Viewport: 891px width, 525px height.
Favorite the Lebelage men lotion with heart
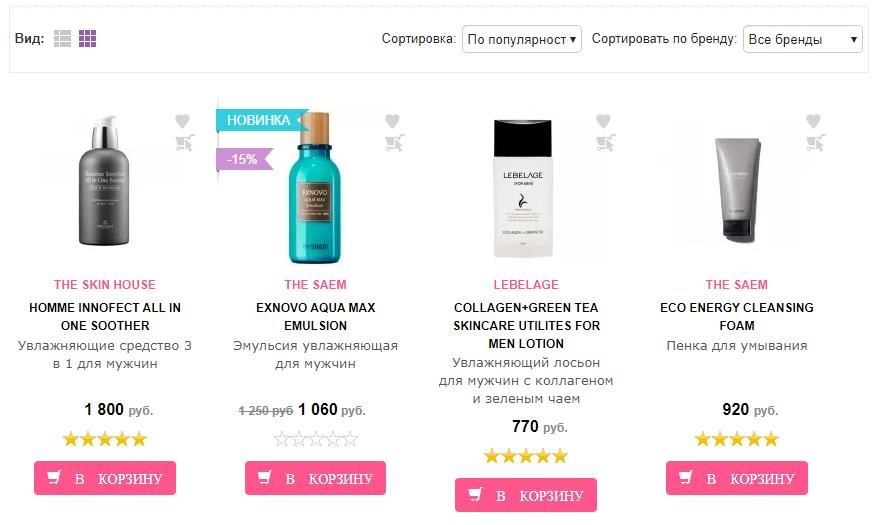coord(603,121)
